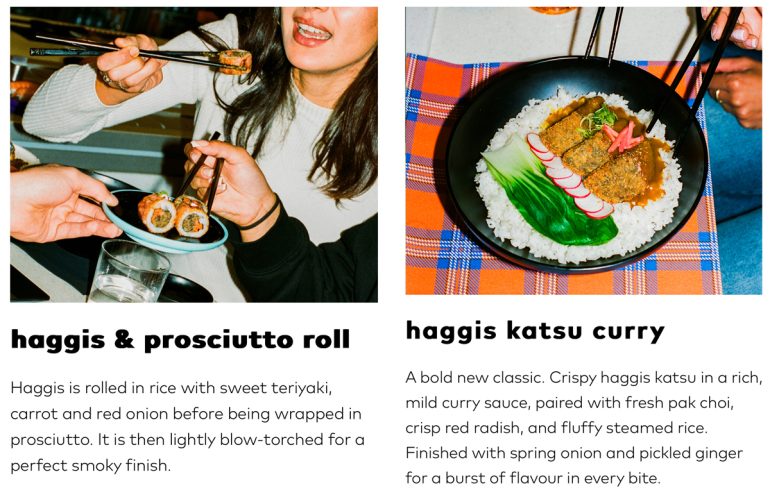Image resolution: width=770 pixels, height=488 pixels.
Task: Click the 'haggis katsu curry' heading
Action: coord(535,331)
